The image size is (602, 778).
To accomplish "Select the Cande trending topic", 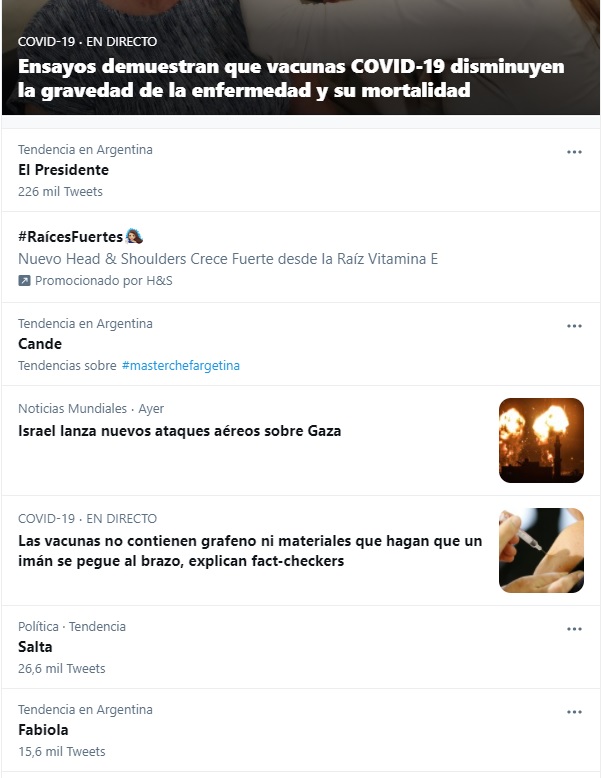I will tap(301, 344).
